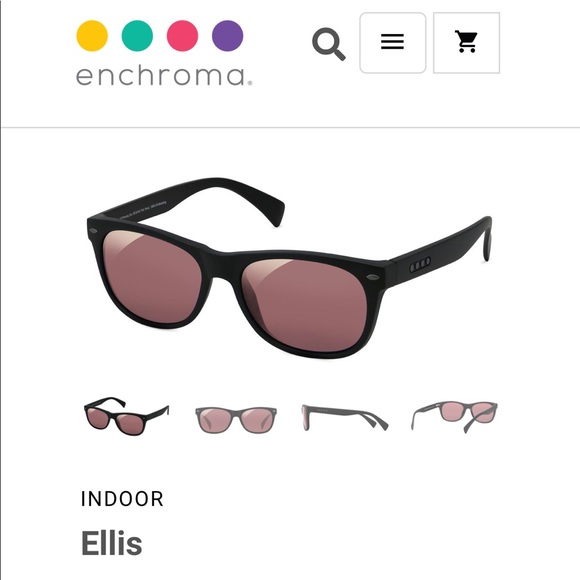
Task: Select the folded rear-view glasses thumbnail
Action: tap(454, 416)
